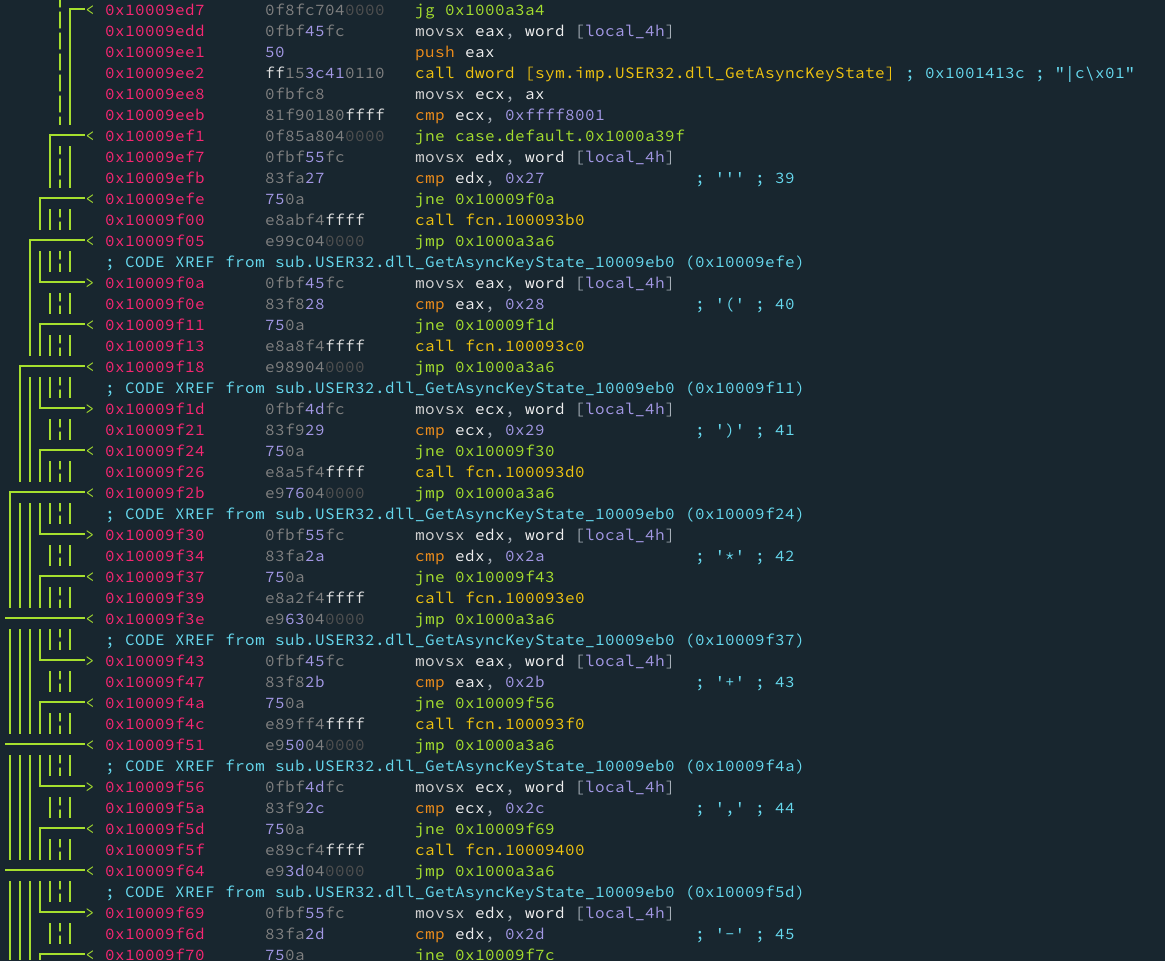Image resolution: width=1165 pixels, height=961 pixels.
Task: Open the function fcn.100093b0 reference
Action: (x=525, y=220)
